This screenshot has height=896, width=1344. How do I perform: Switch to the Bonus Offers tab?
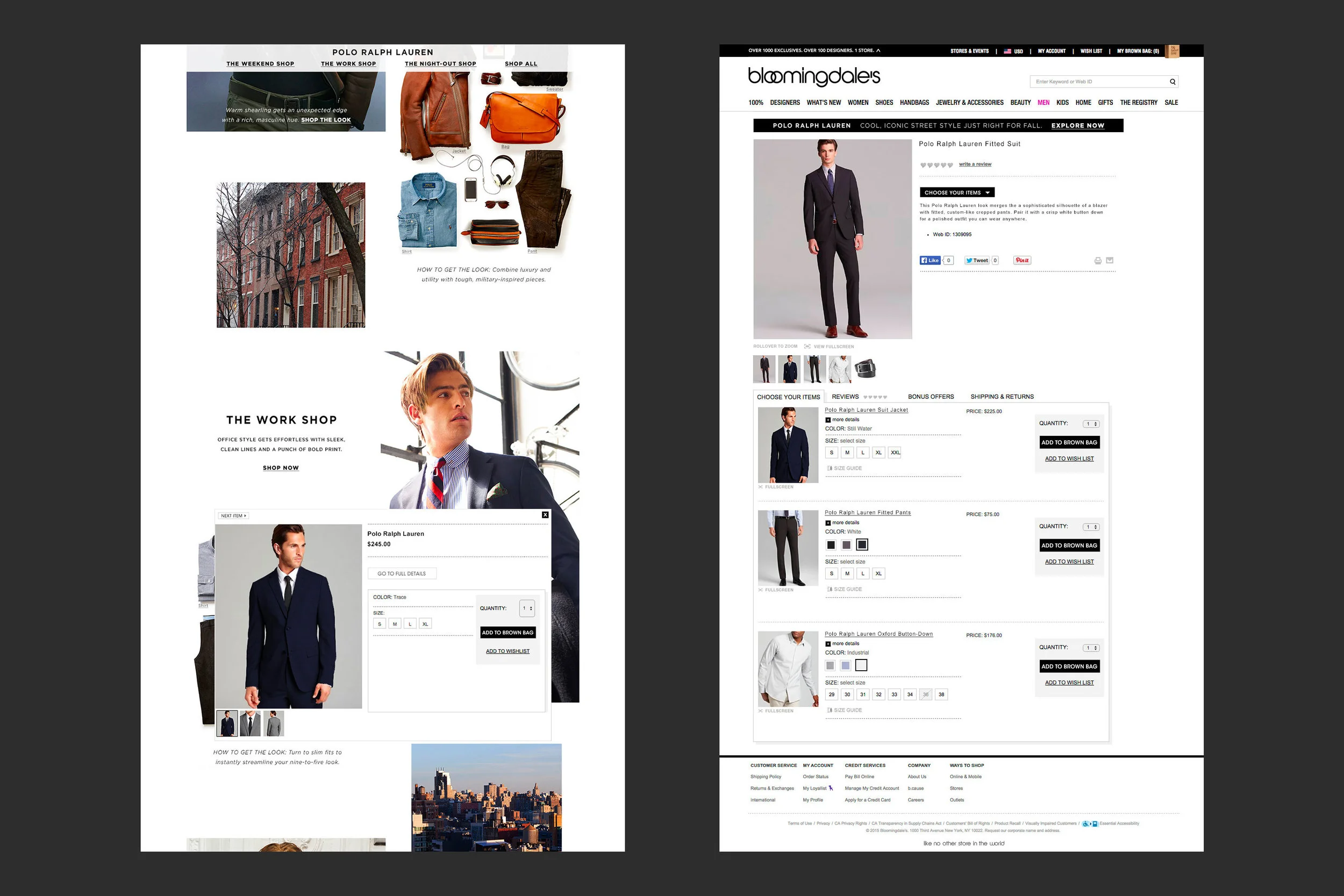click(x=930, y=397)
